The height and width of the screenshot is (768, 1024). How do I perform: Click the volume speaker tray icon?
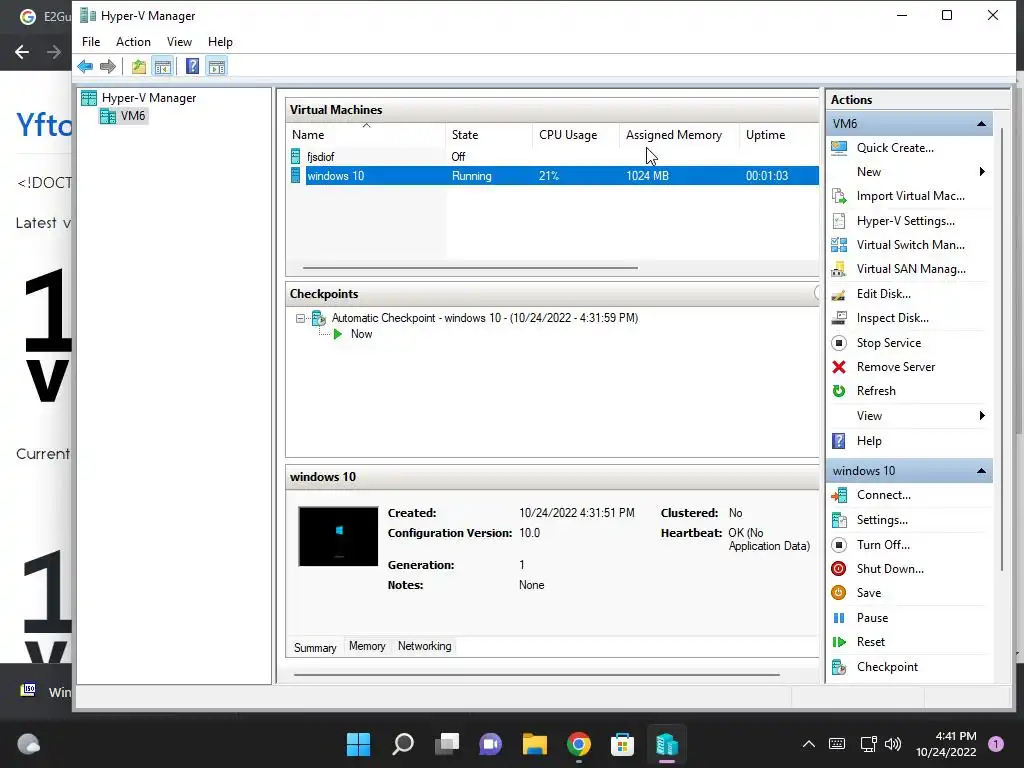coord(893,744)
